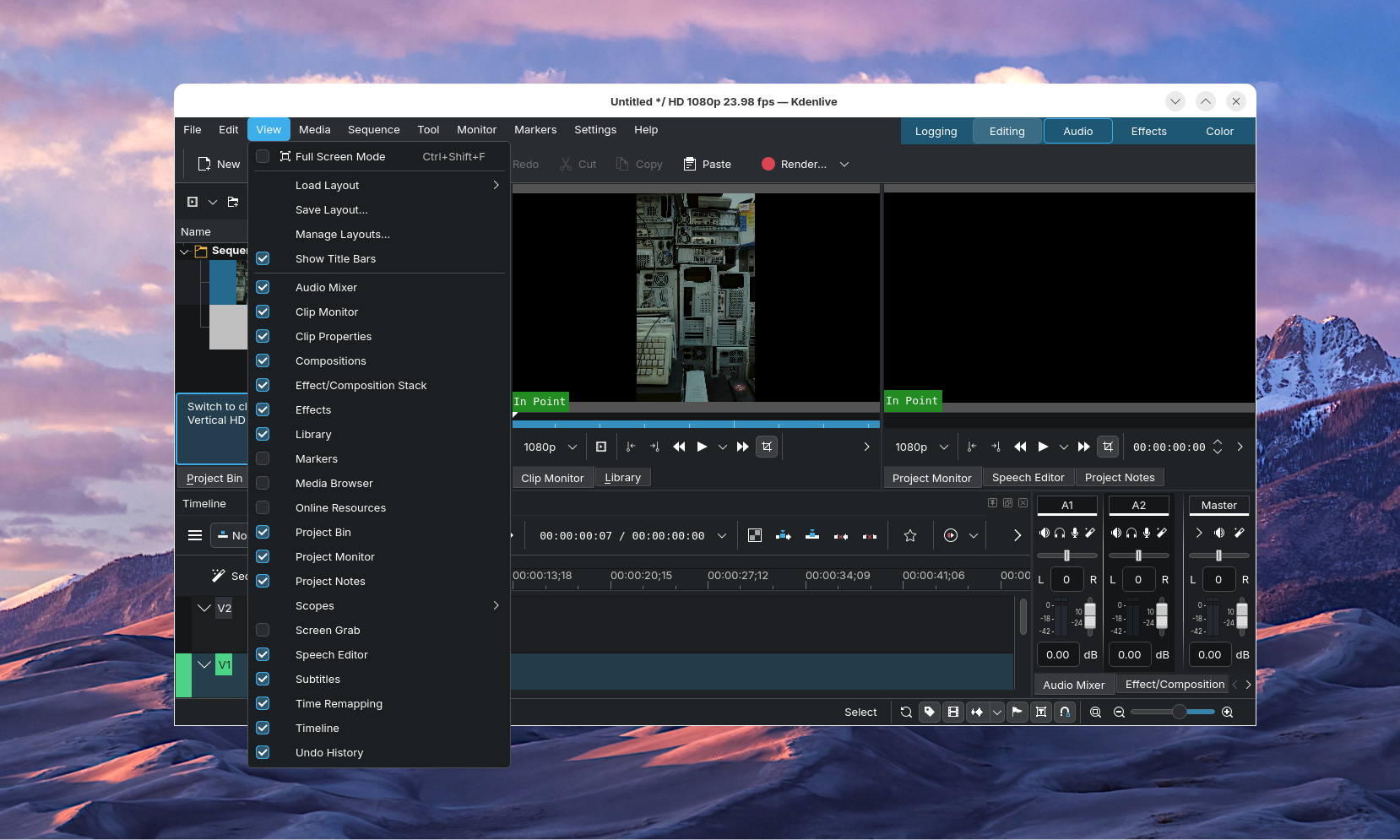Toggle show markers flag icon
Viewport: 1400px width, 840px height.
(1017, 712)
